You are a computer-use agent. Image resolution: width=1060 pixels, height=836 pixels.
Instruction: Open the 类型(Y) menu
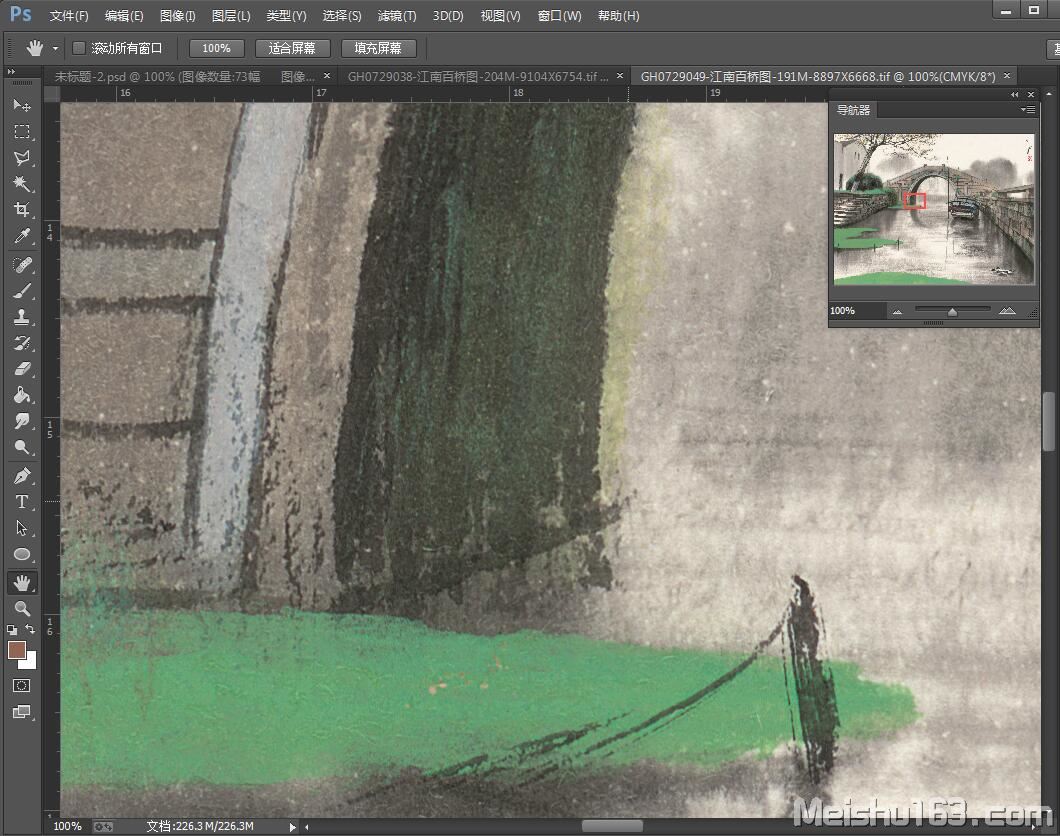[287, 16]
